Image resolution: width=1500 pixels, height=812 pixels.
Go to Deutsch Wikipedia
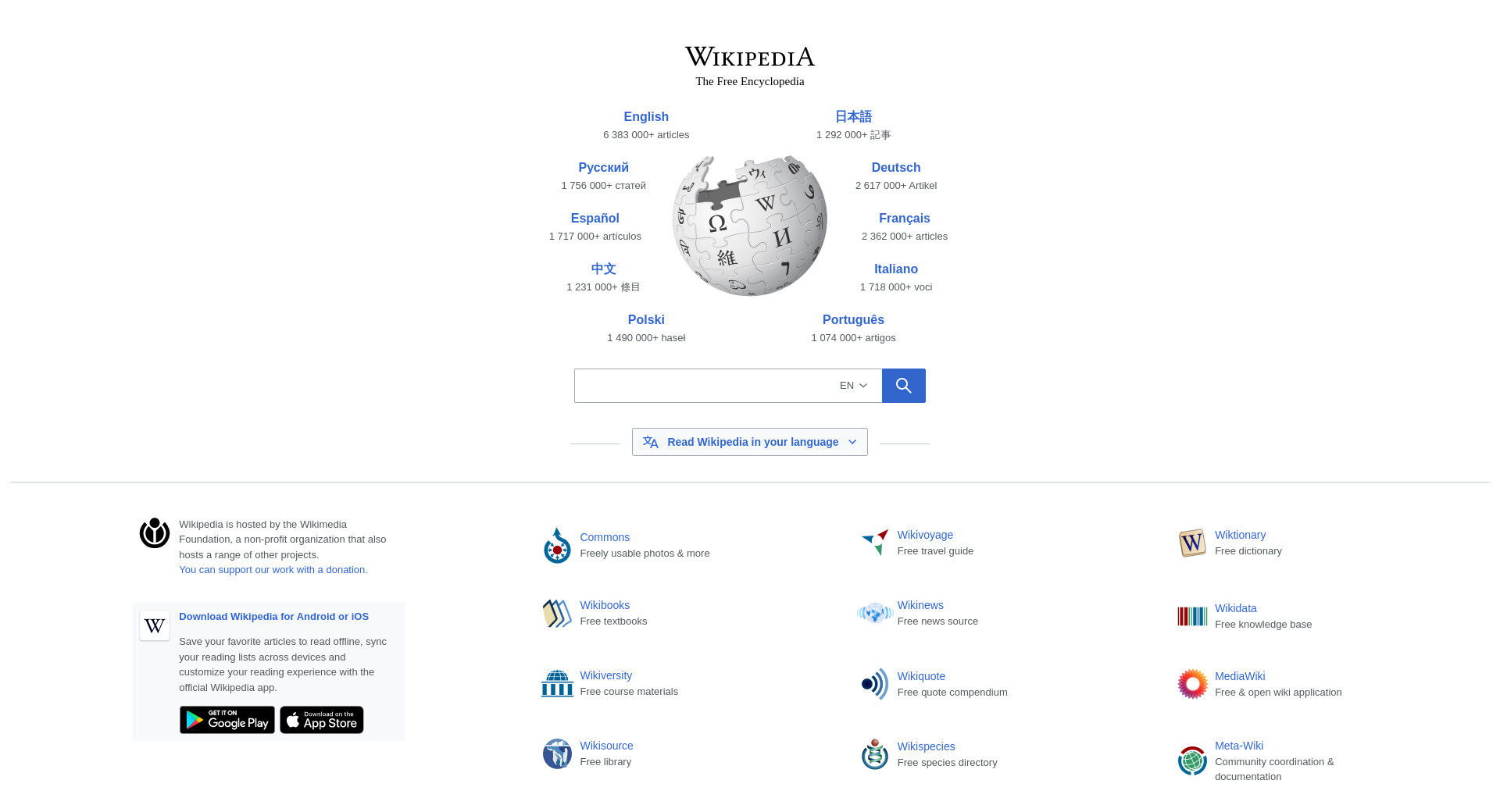[x=896, y=168]
